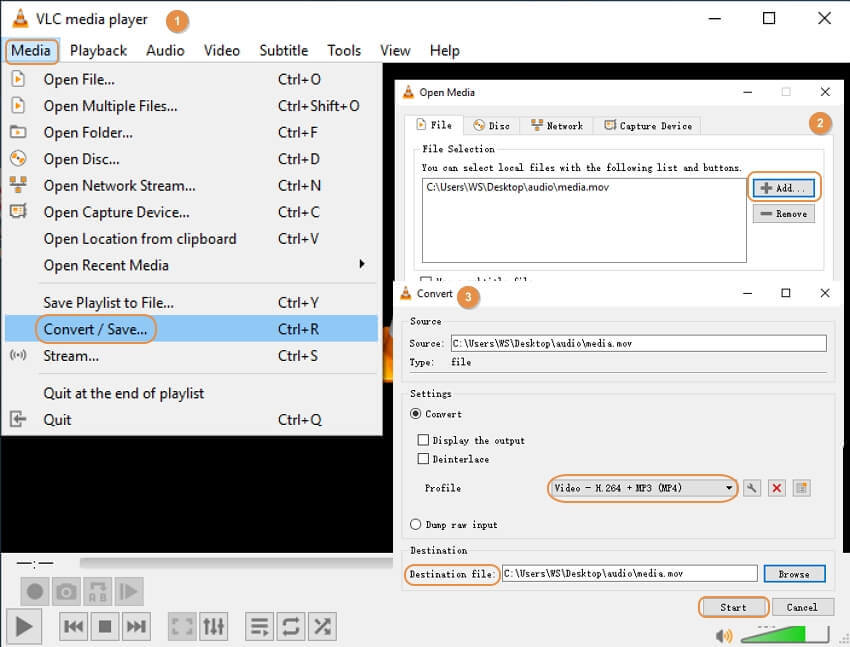Click the Next media button

pos(136,627)
